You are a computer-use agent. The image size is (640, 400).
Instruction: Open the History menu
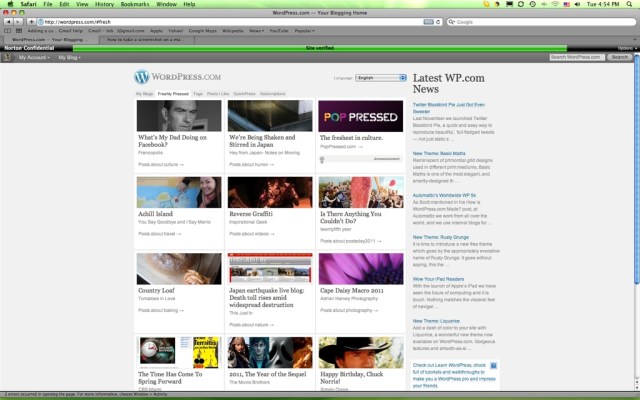(x=104, y=4)
